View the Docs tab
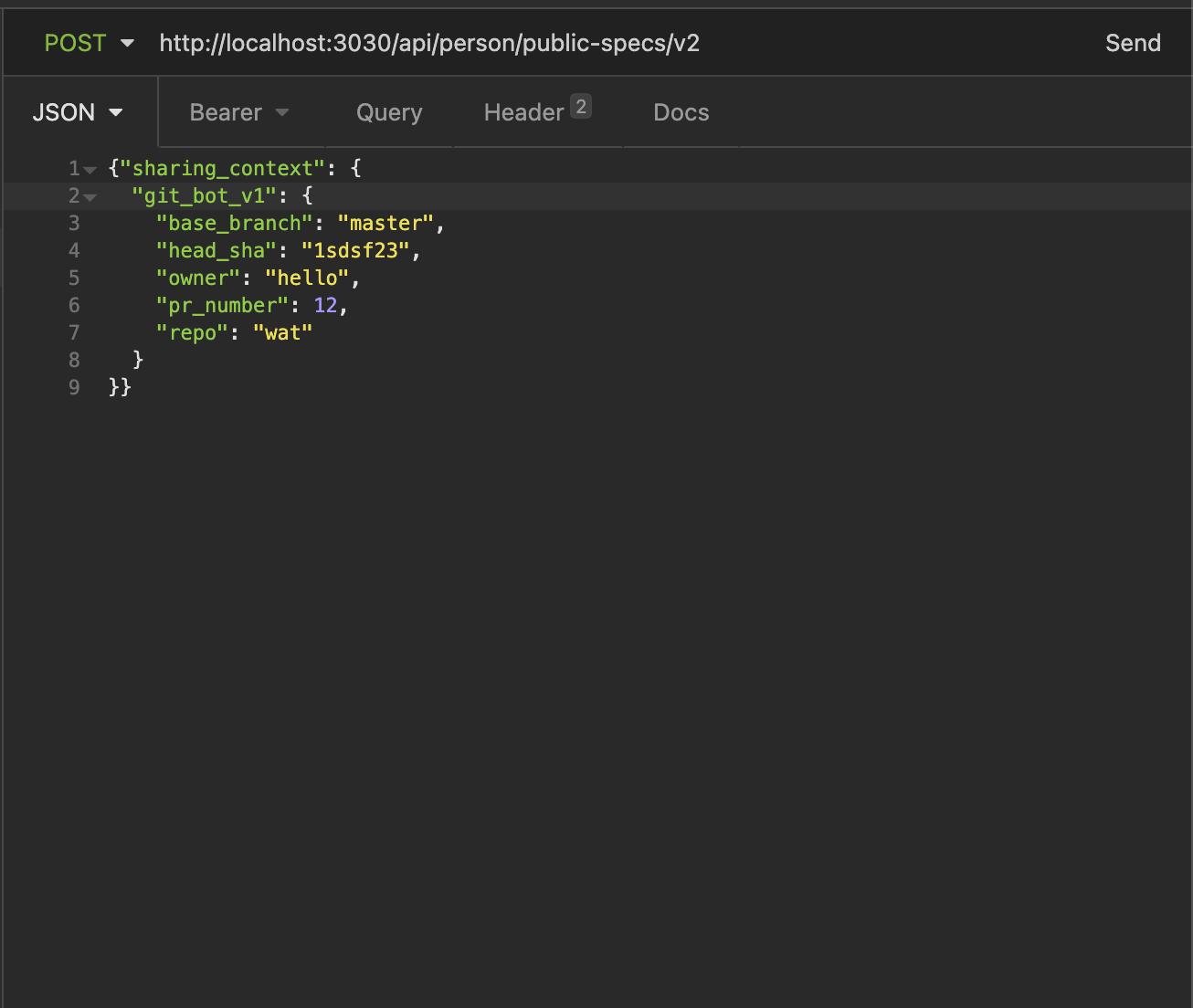Screen dimensions: 1193x1008 681,111
